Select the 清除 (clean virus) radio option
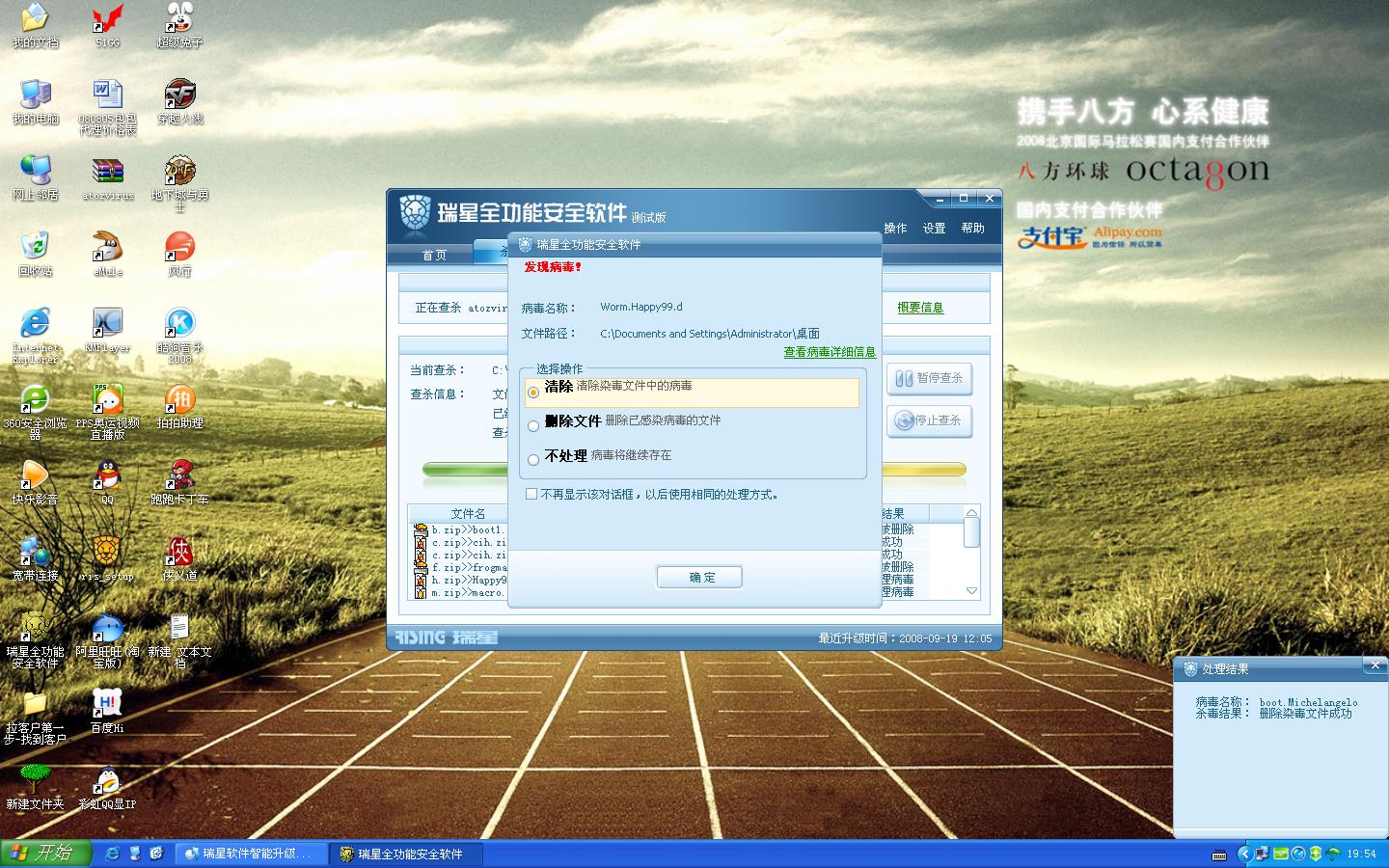Viewport: 1389px width, 868px height. [x=533, y=393]
